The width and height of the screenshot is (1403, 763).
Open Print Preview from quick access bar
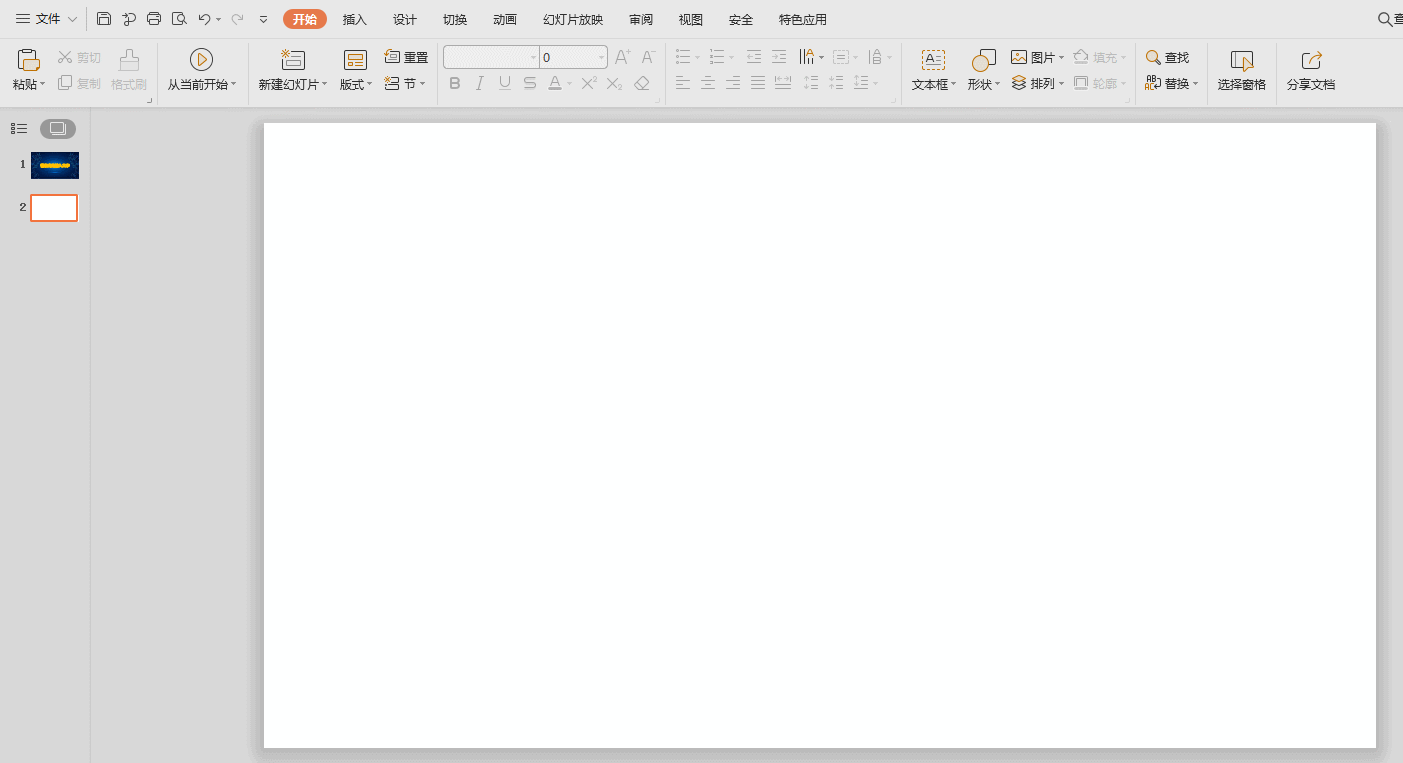click(179, 19)
